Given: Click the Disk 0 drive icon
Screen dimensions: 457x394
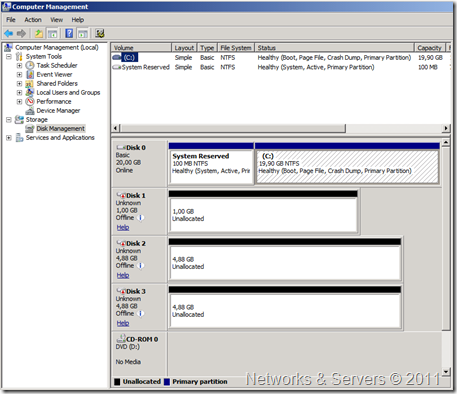Looking at the screenshot, I should [x=121, y=147].
